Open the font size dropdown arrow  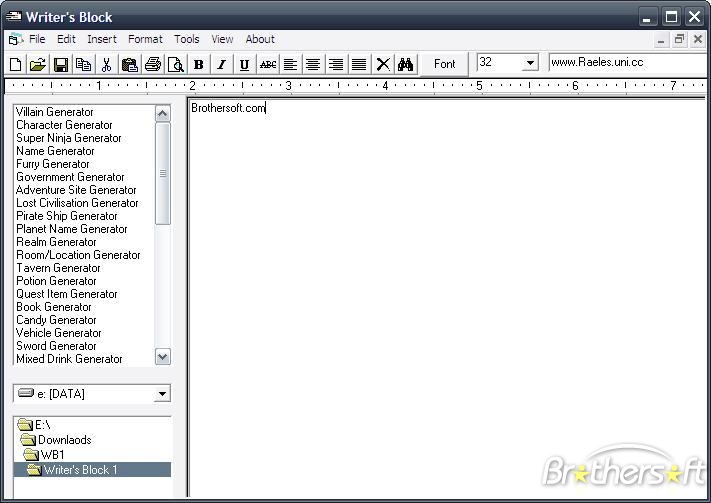click(530, 63)
